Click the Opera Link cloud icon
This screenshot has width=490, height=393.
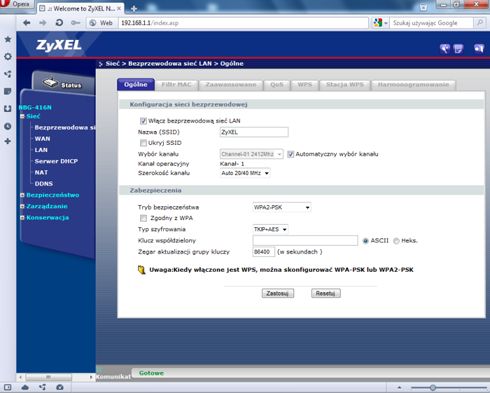tap(25, 387)
